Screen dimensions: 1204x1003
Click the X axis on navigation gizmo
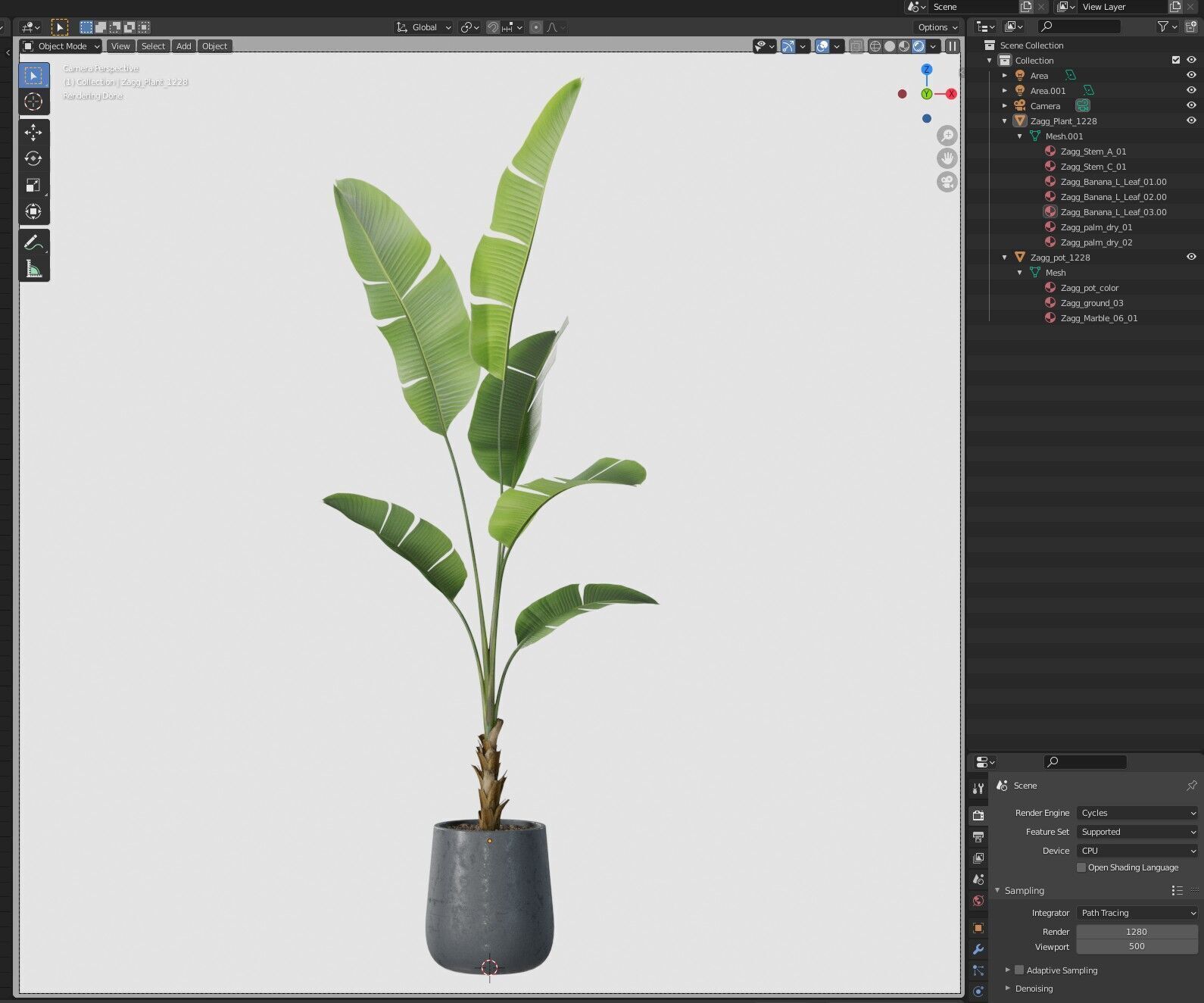pos(951,94)
